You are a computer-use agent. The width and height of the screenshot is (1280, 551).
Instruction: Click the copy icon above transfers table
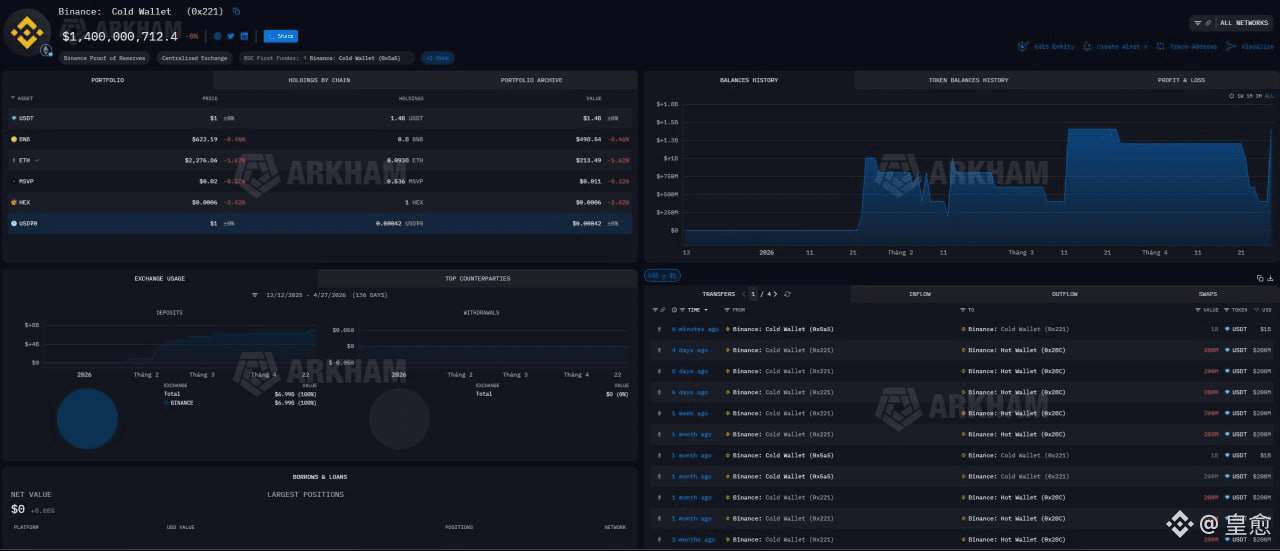point(1259,279)
